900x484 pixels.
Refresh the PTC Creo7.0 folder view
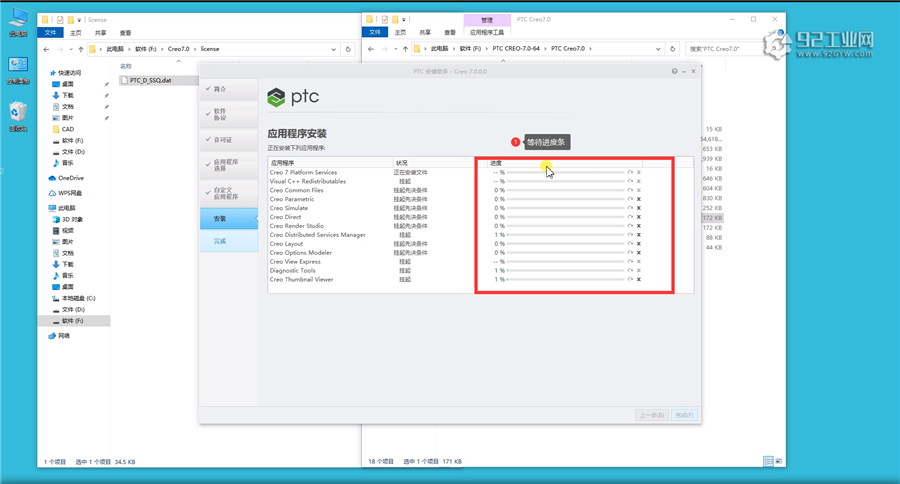(673, 49)
